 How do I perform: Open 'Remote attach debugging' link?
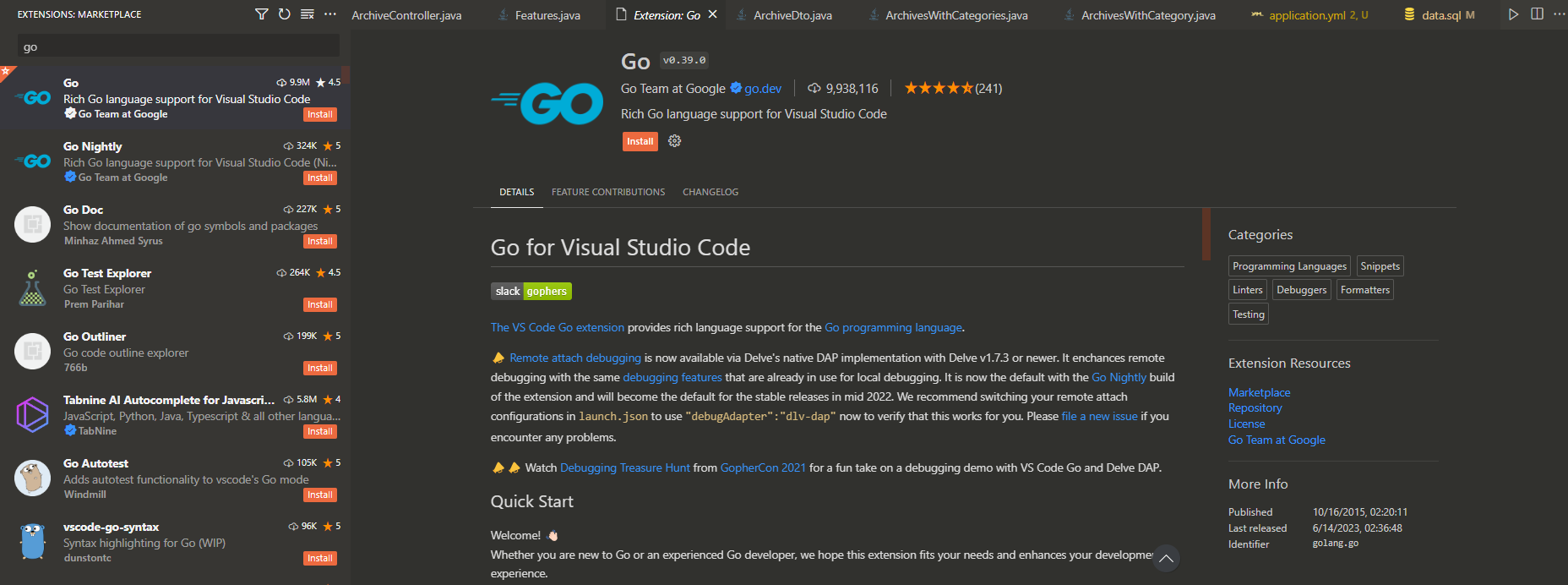coord(575,358)
